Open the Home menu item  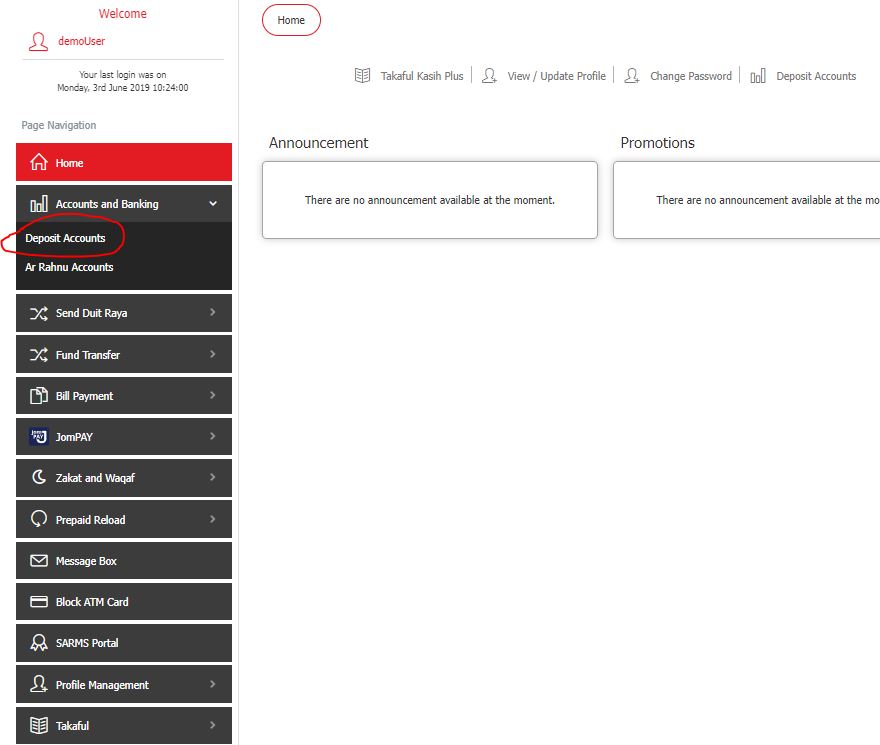pyautogui.click(x=123, y=162)
